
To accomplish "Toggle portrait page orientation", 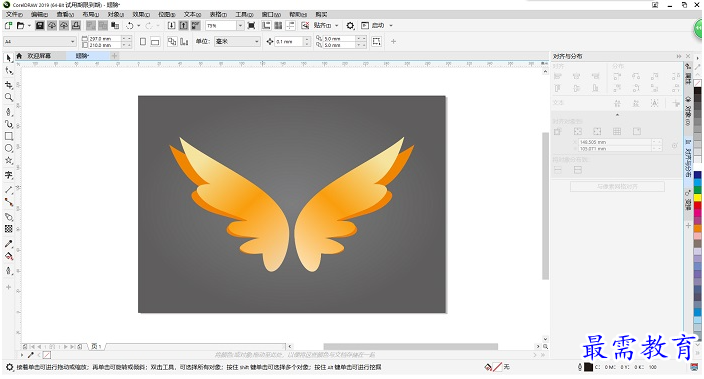I will 143,42.
